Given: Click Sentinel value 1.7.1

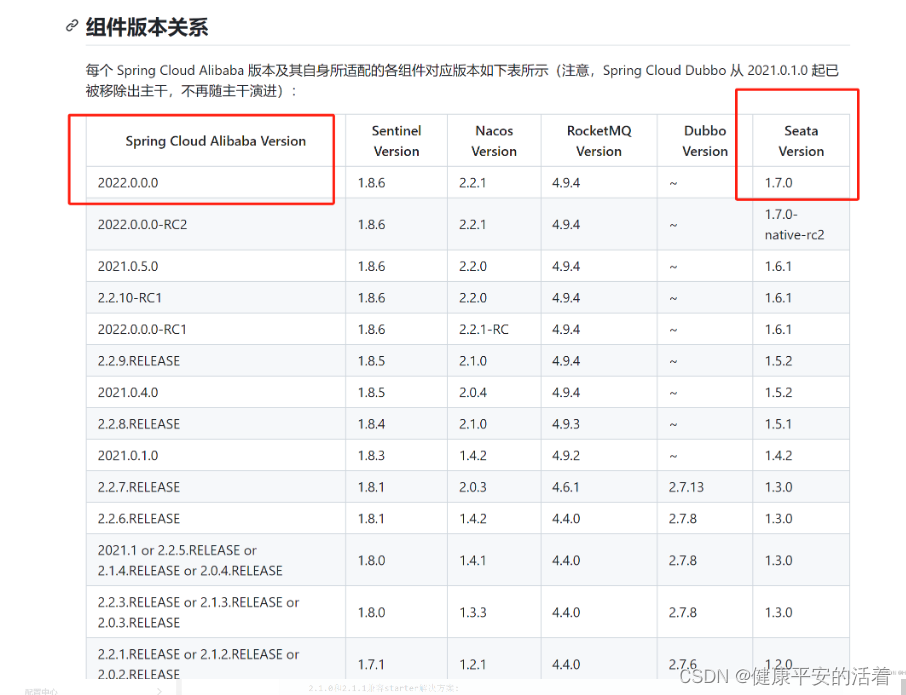Looking at the screenshot, I should (371, 664).
